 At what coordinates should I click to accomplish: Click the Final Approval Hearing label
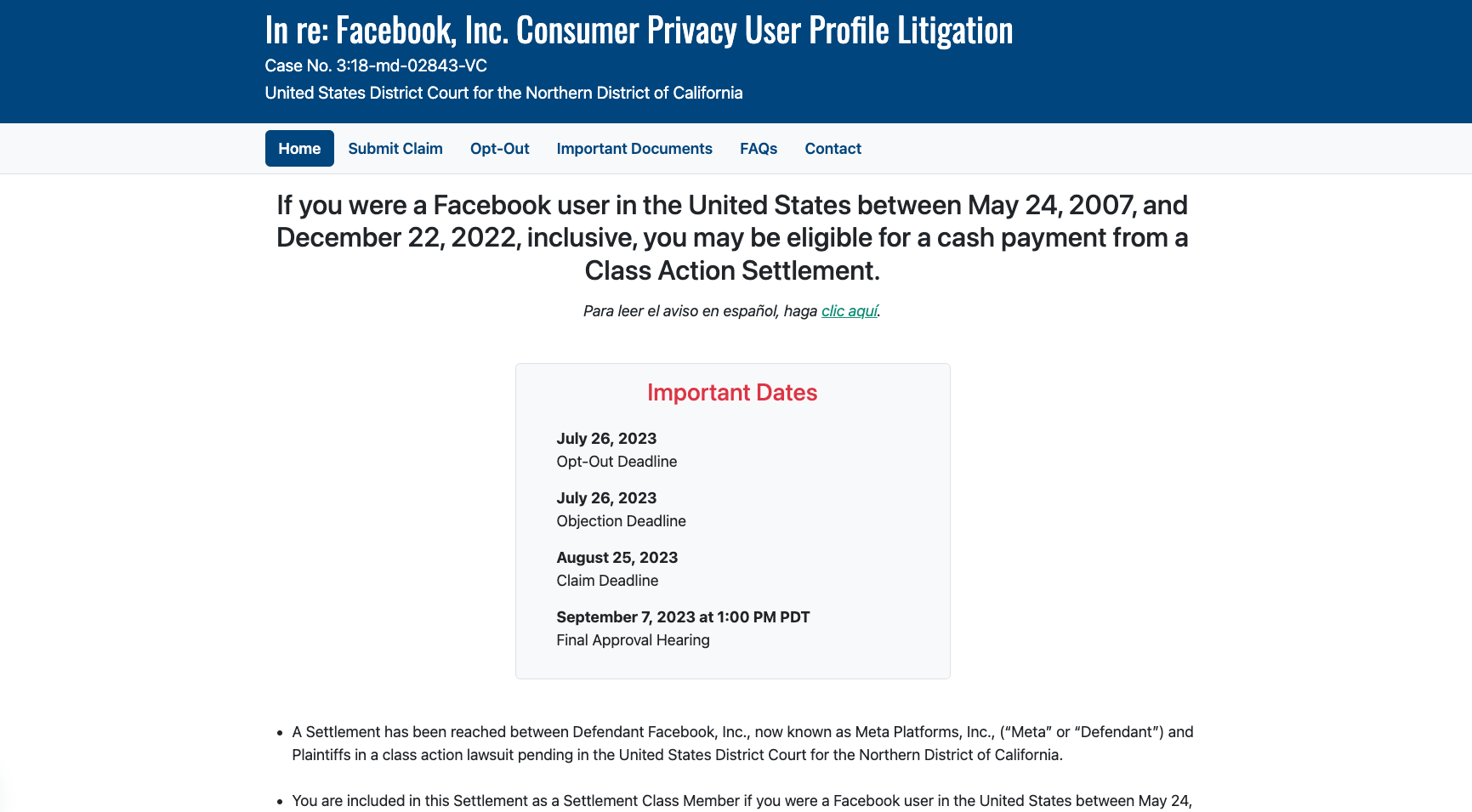633,640
